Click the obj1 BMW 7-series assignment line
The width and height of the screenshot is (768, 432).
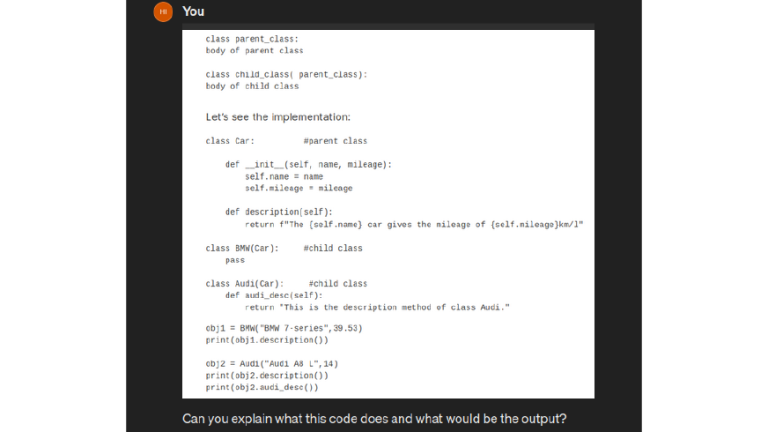[x=283, y=328]
